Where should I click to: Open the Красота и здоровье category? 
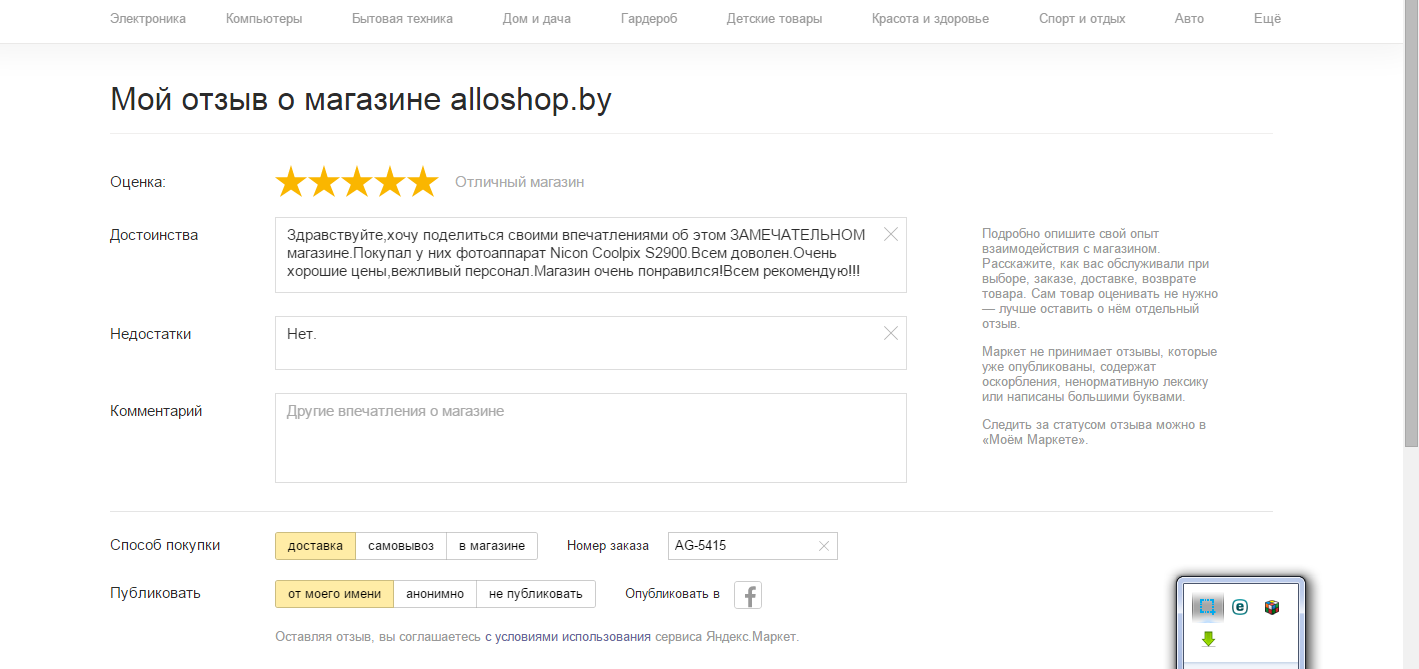(930, 18)
